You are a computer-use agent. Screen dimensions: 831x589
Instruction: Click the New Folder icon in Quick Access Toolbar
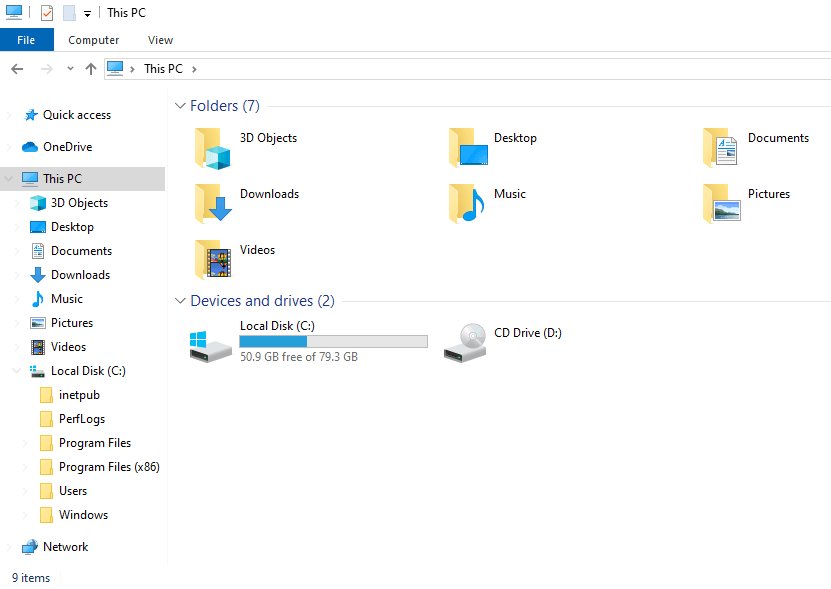68,12
